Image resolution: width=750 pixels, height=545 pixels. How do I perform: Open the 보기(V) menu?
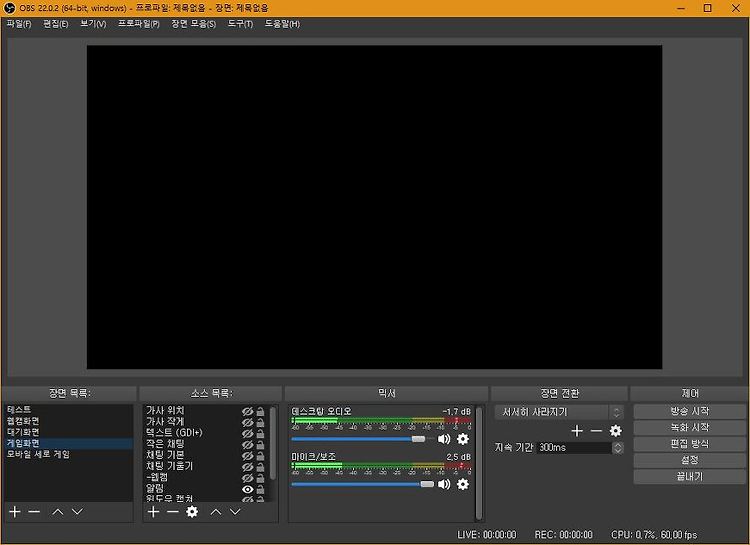93,23
